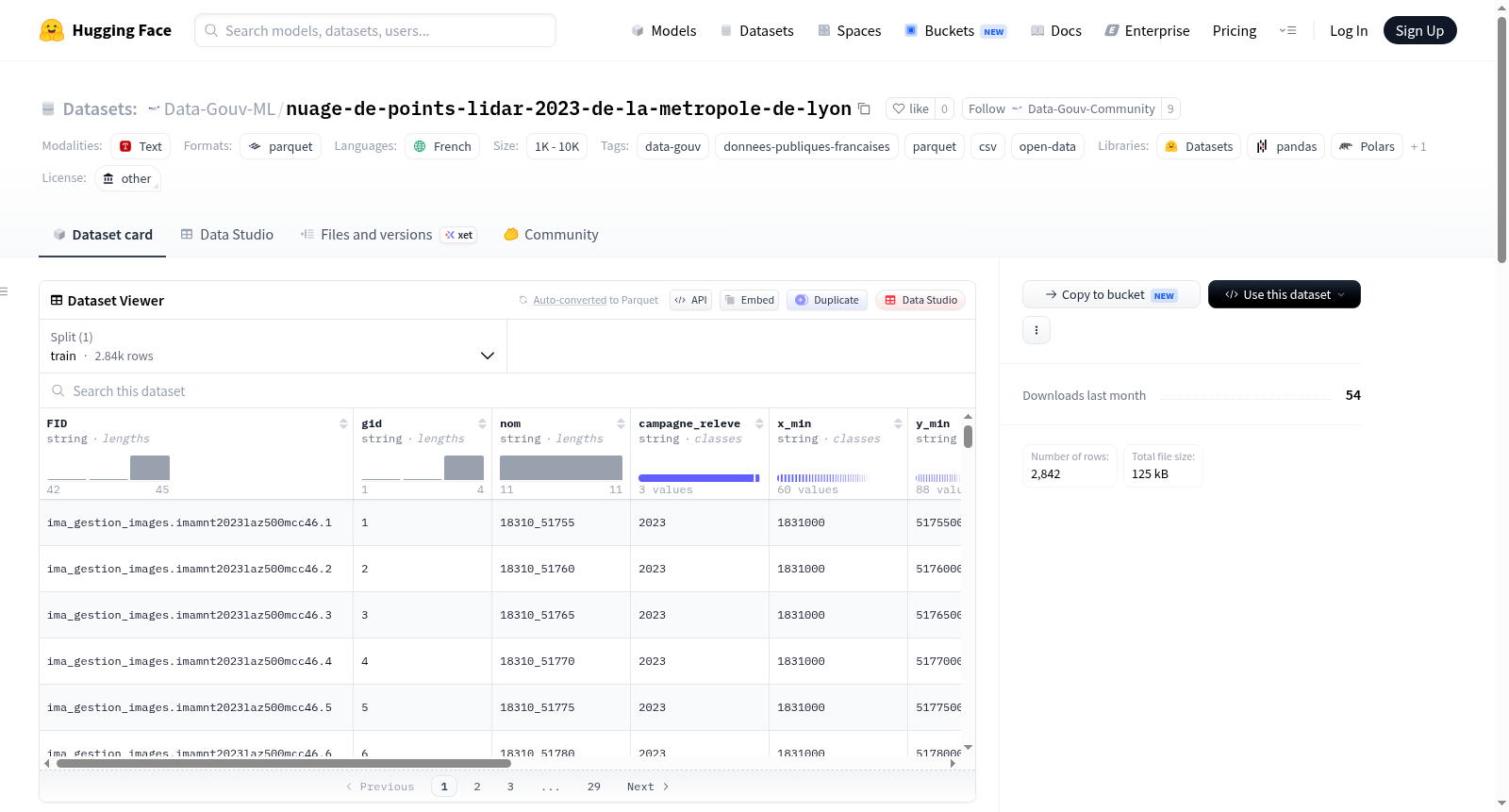
Task: Sort the gid column
Action: 482,423
